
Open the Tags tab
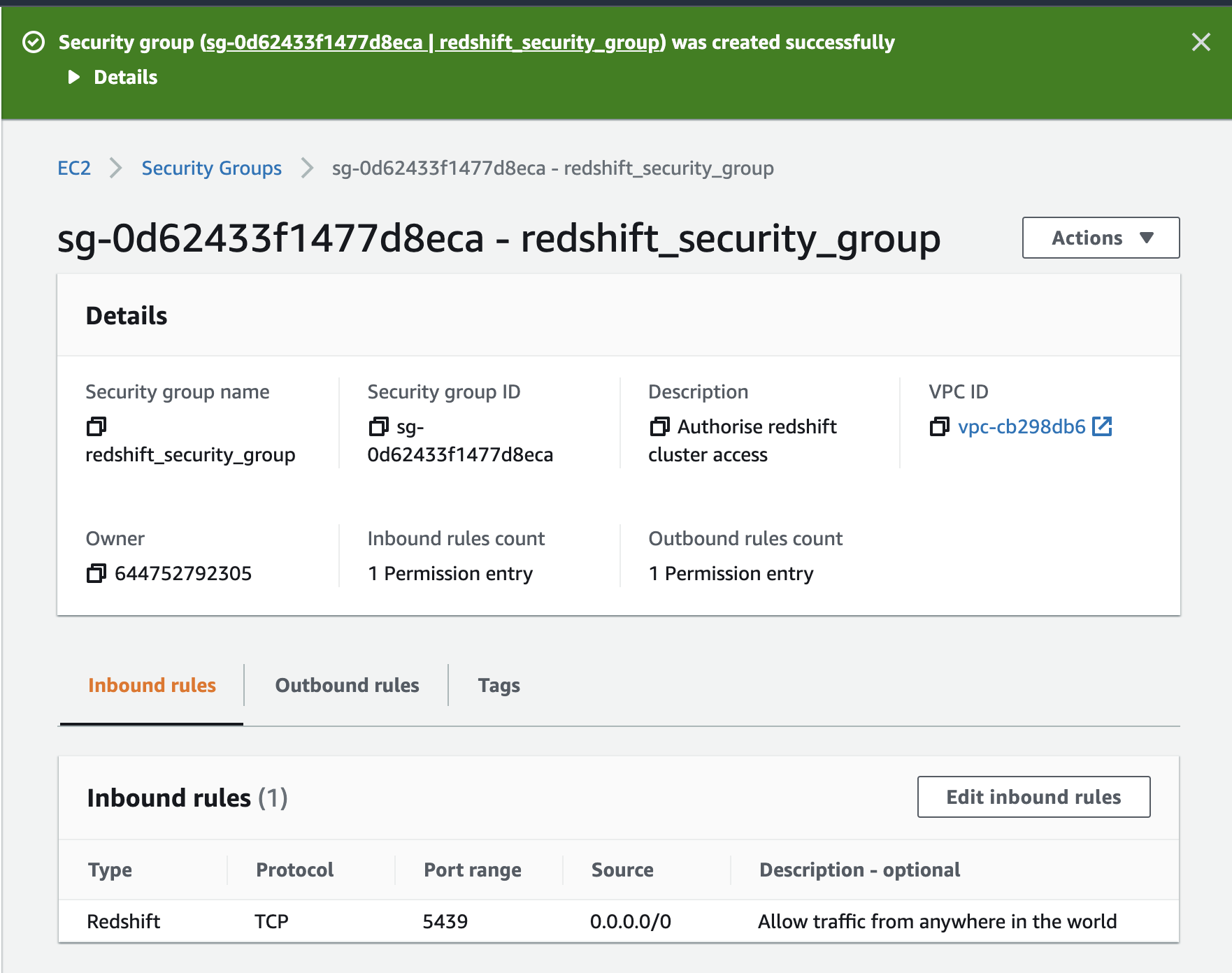pos(498,685)
